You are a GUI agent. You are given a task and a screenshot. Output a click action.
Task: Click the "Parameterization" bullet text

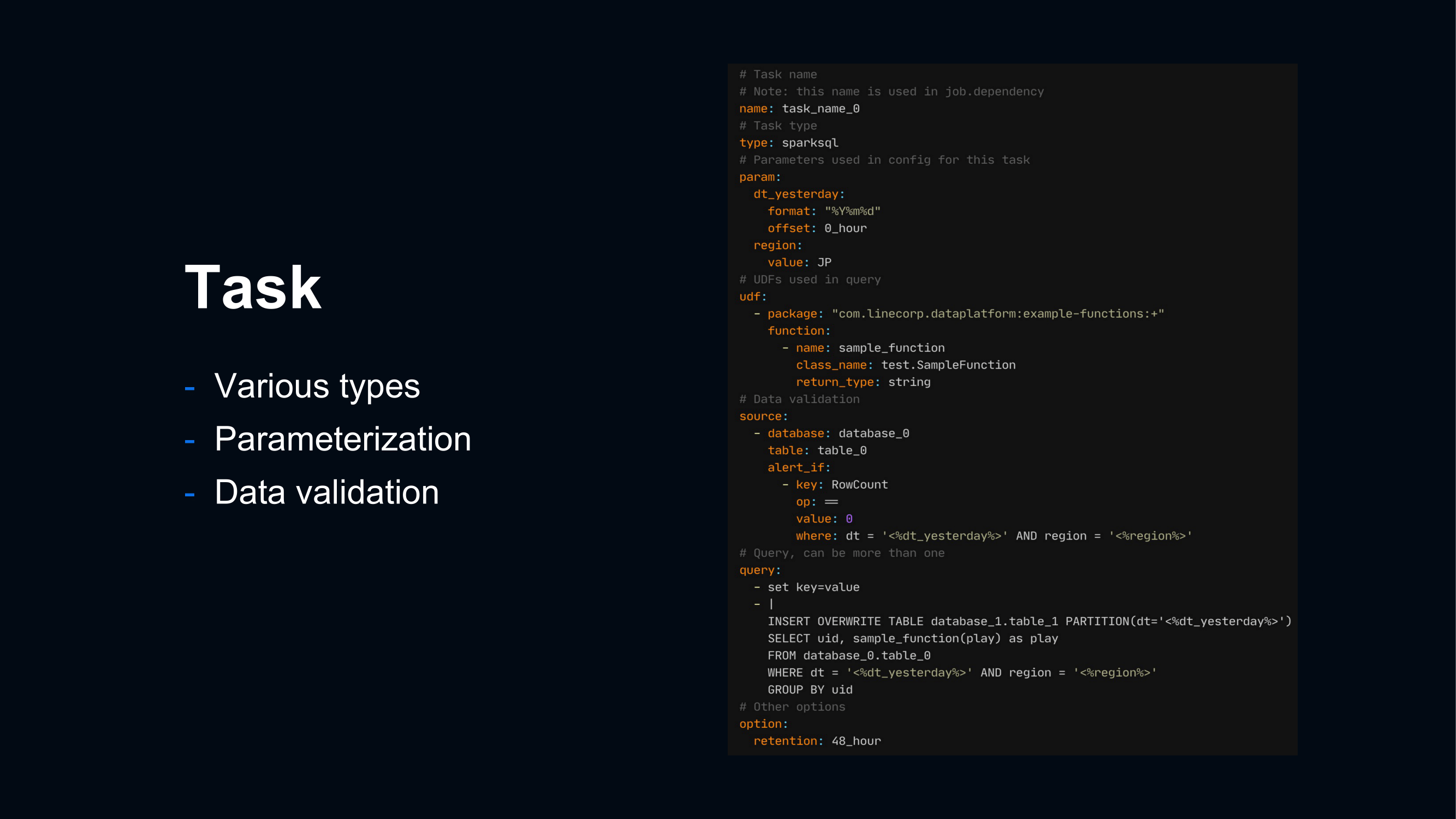pyautogui.click(x=342, y=439)
